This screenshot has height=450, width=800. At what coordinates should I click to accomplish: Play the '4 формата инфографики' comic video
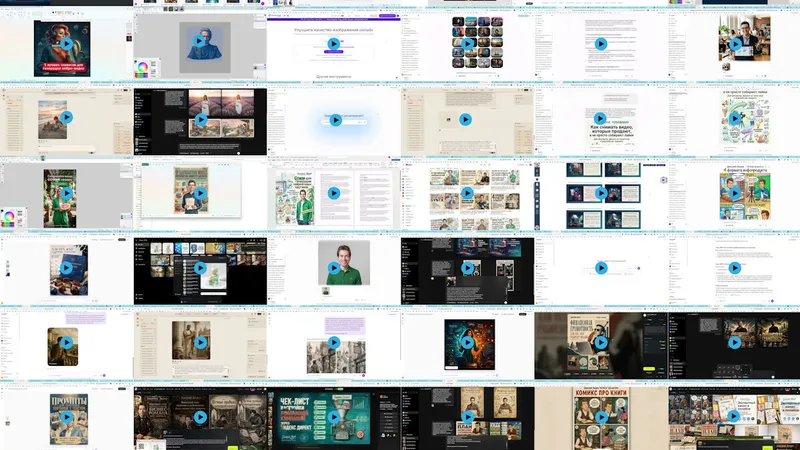coord(735,193)
